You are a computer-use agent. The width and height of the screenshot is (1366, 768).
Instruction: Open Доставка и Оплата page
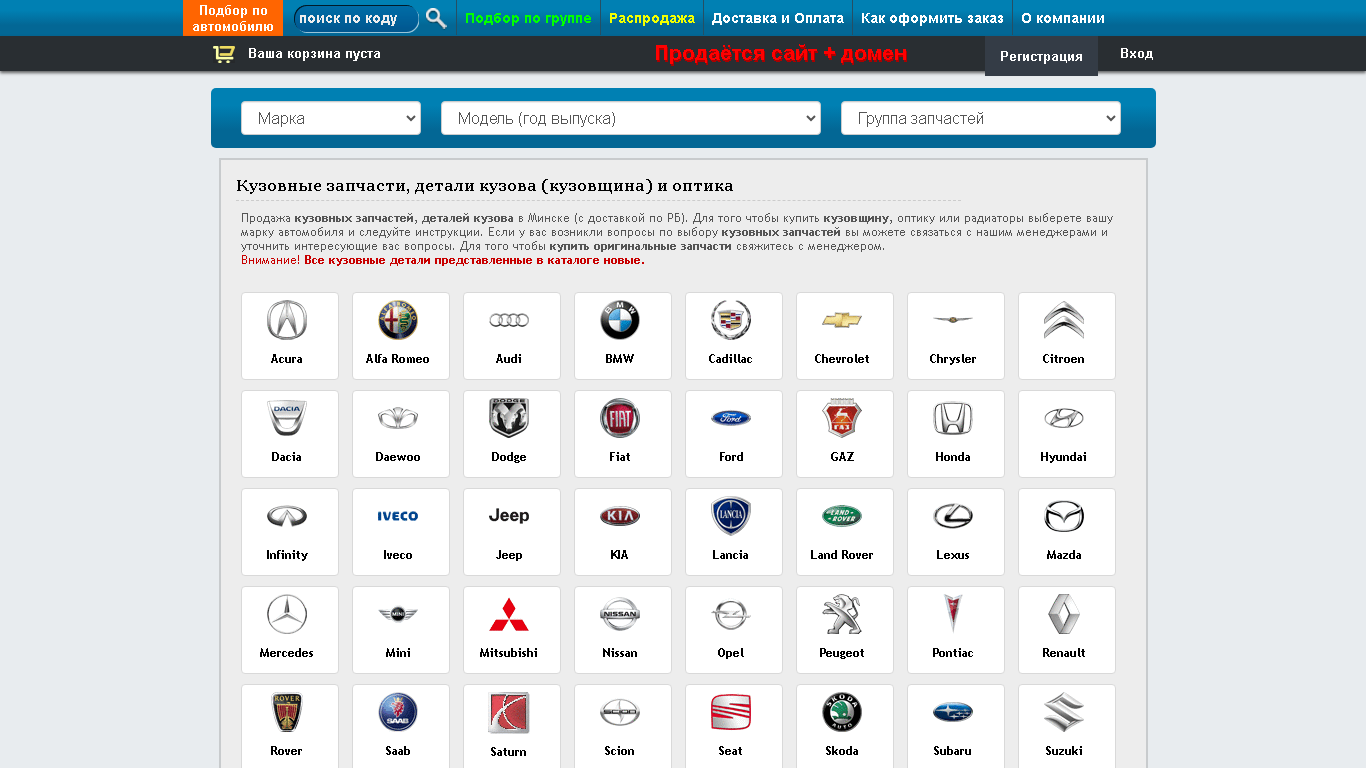[x=778, y=18]
